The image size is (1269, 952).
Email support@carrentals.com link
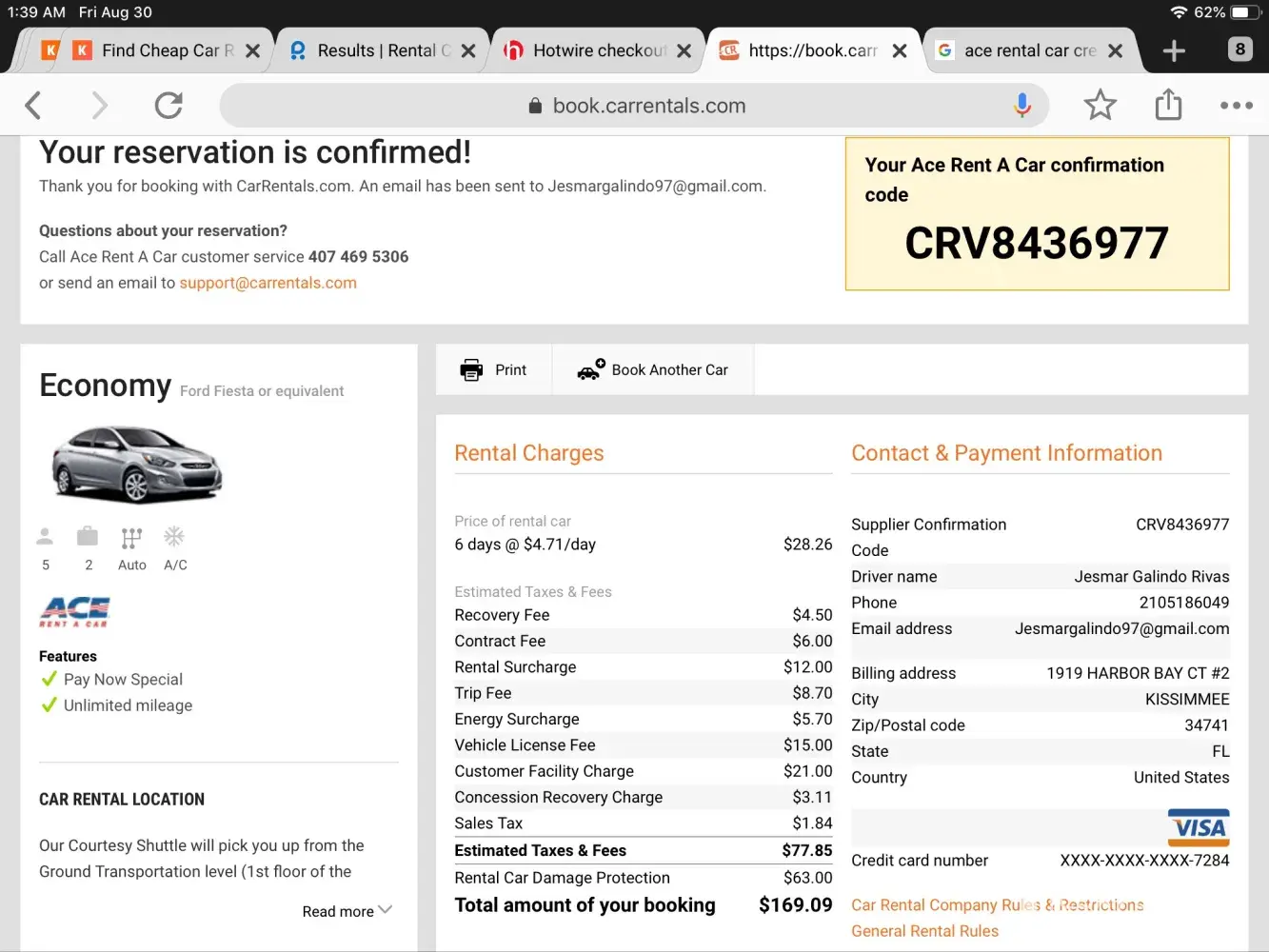pos(268,283)
